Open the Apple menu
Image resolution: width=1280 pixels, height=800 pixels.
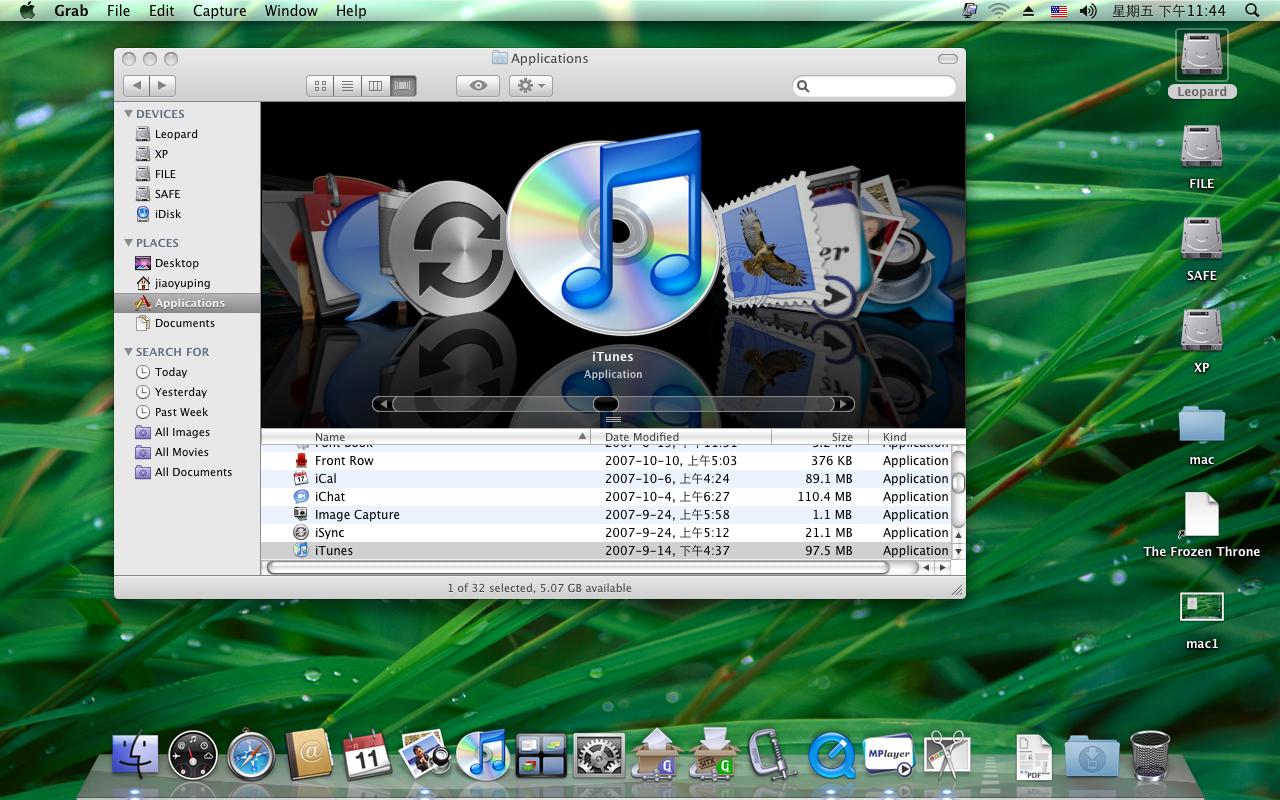(x=27, y=11)
